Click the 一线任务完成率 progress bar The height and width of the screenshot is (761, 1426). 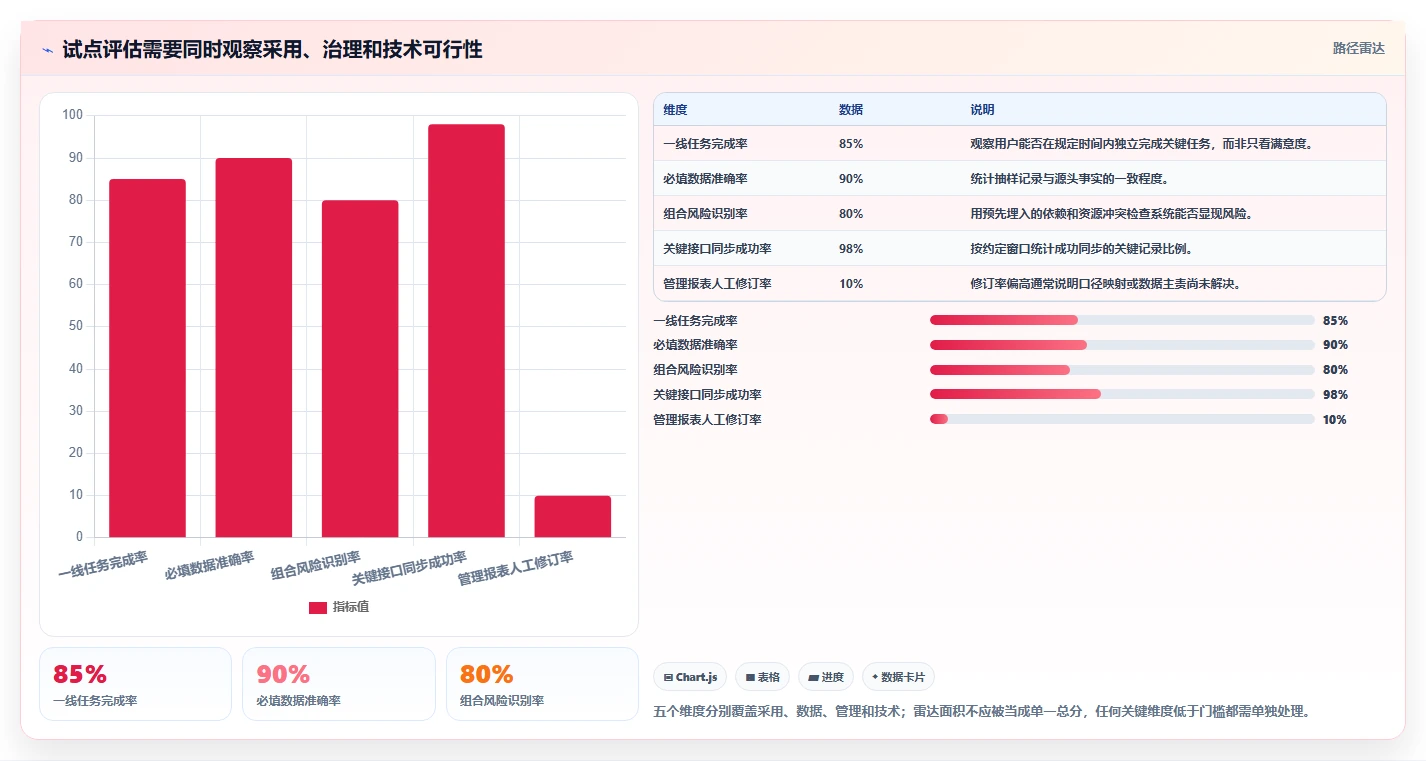[x=1122, y=320]
